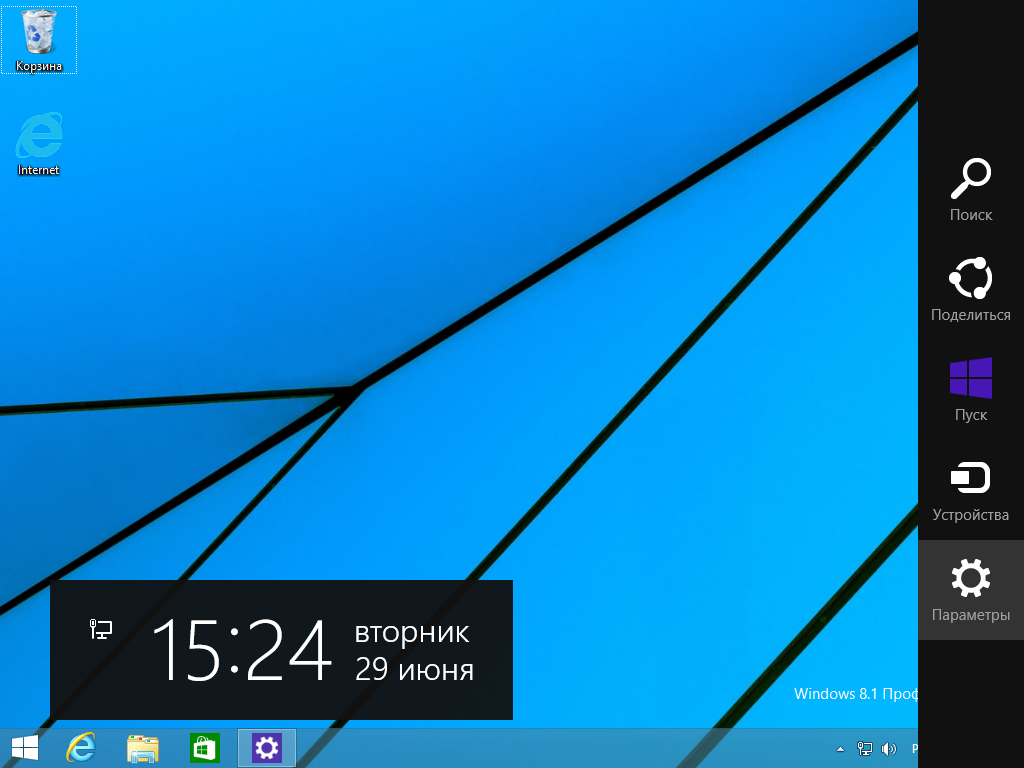Click the Поделиться share charm
Image resolution: width=1024 pixels, height=768 pixels.
[970, 289]
